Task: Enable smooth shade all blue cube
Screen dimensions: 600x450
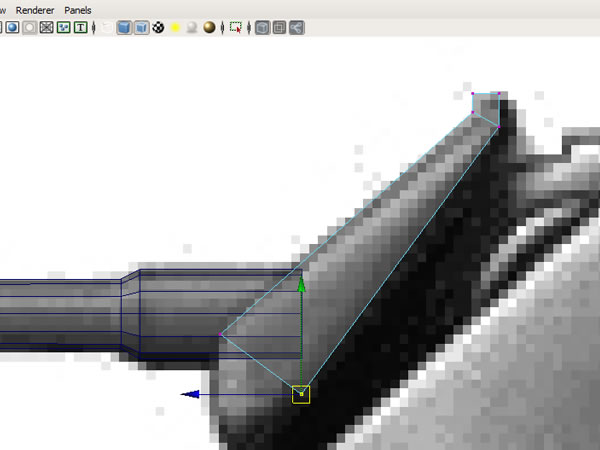Action: (124, 28)
